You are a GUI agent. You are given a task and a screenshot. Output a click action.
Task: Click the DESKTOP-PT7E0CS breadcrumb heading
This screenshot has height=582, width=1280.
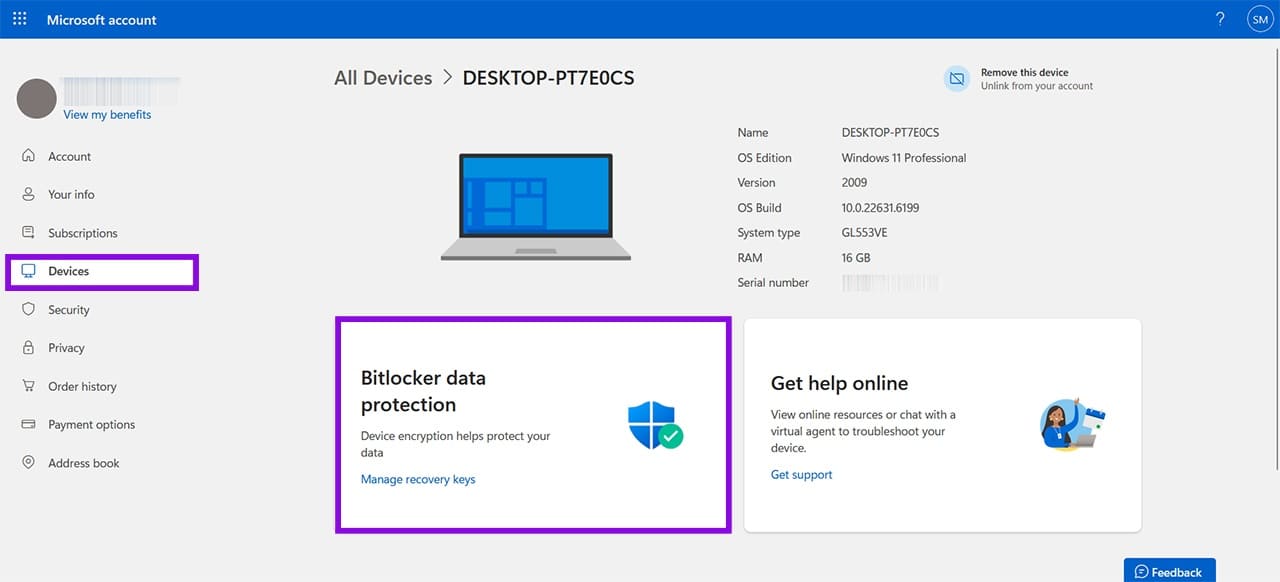[548, 78]
